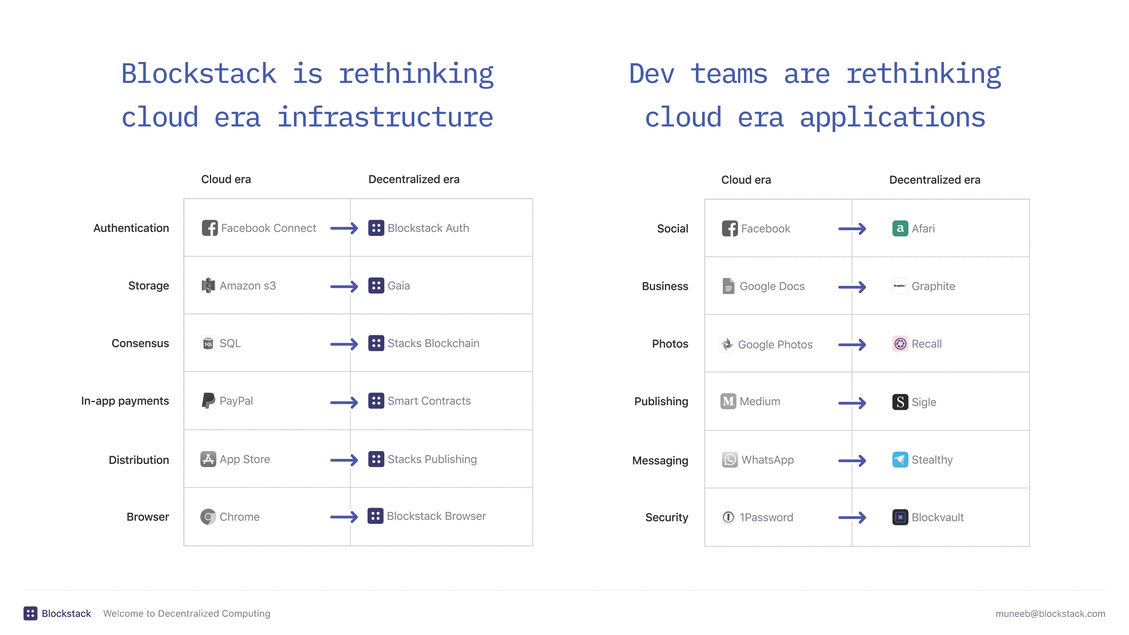Click the arrow between SQL and Stacks Blockchain
This screenshot has height=635, width=1129.
(344, 344)
